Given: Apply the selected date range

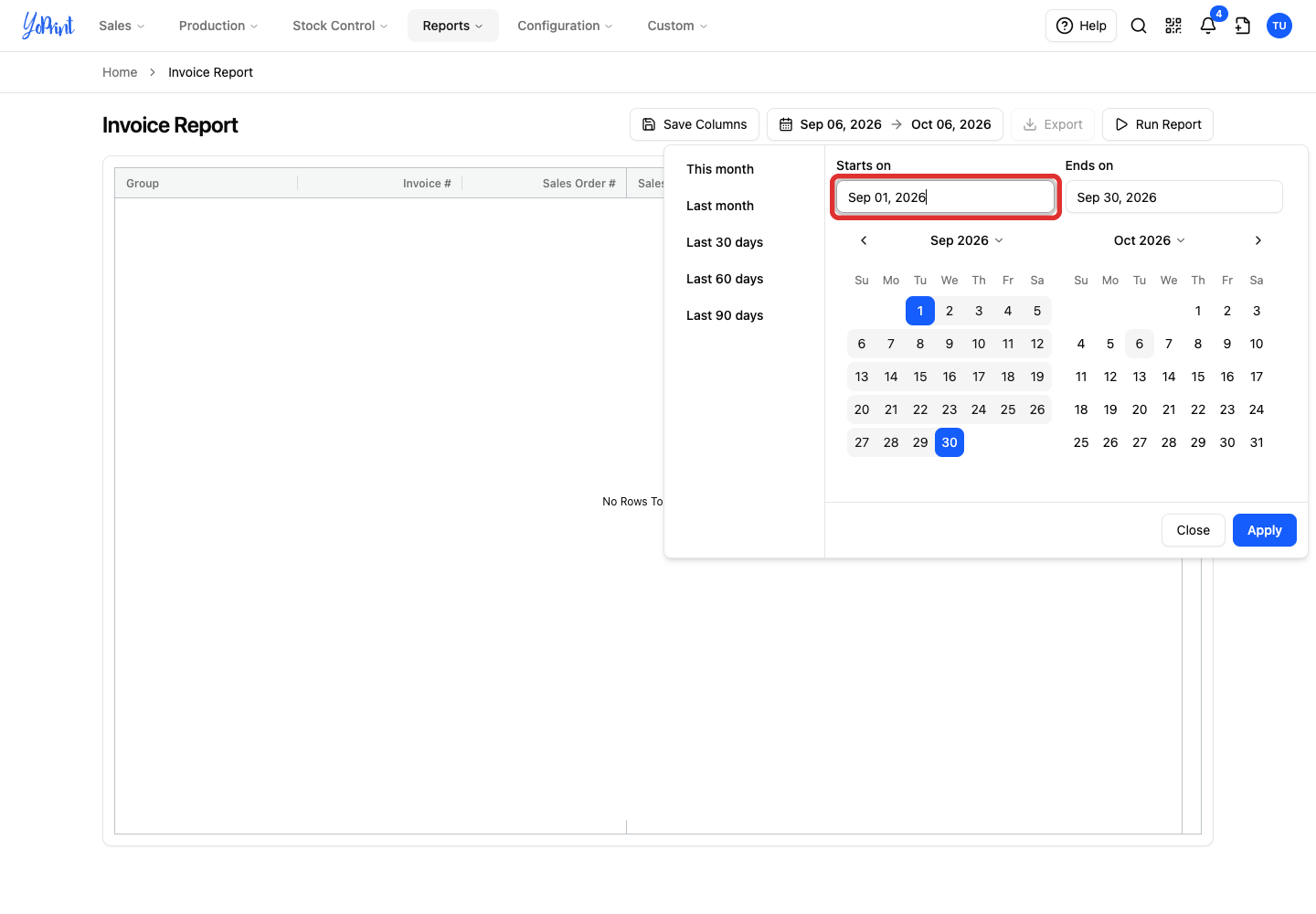Looking at the screenshot, I should pos(1265,530).
